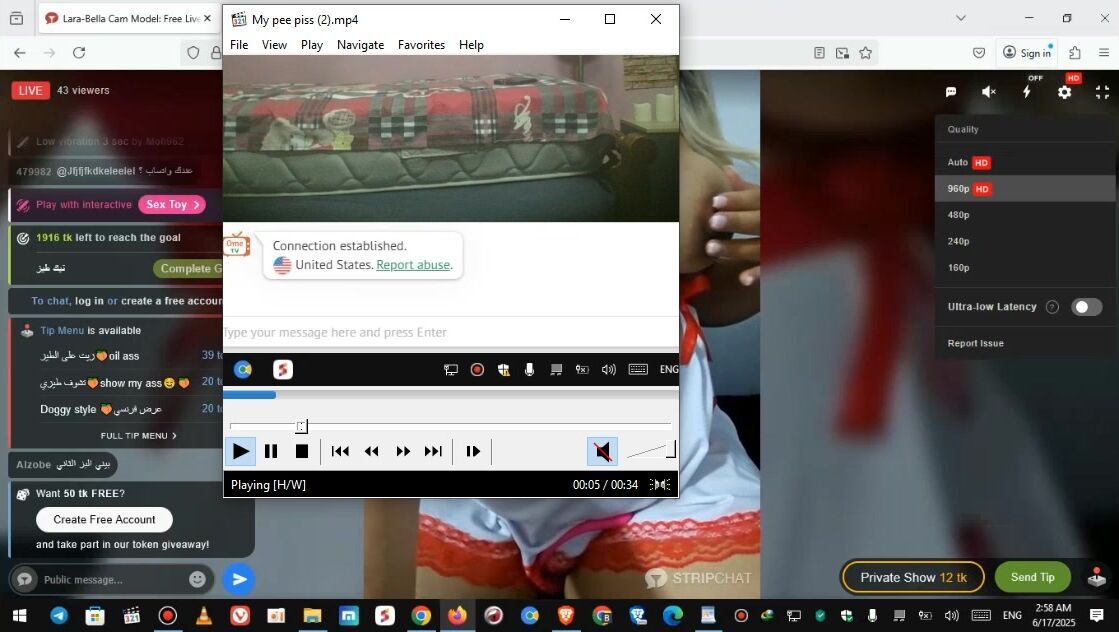Open Firefox from the taskbar

point(457,616)
